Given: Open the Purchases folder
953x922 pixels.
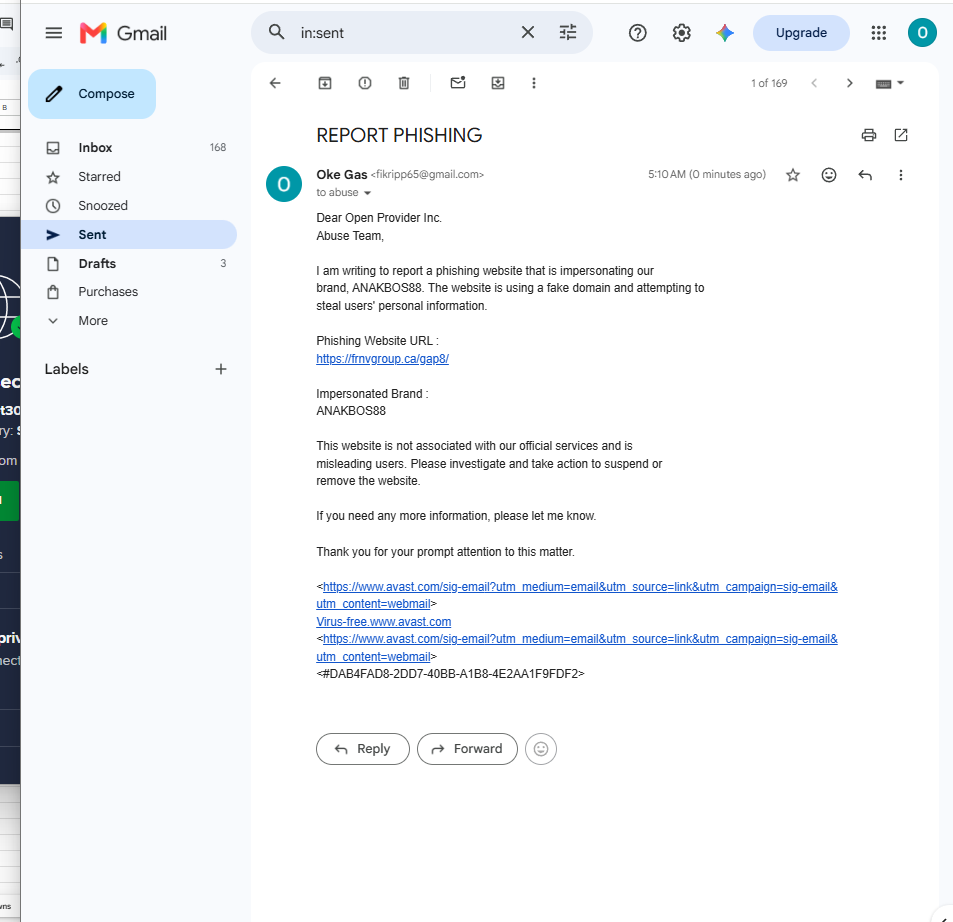Looking at the screenshot, I should click(x=129, y=292).
